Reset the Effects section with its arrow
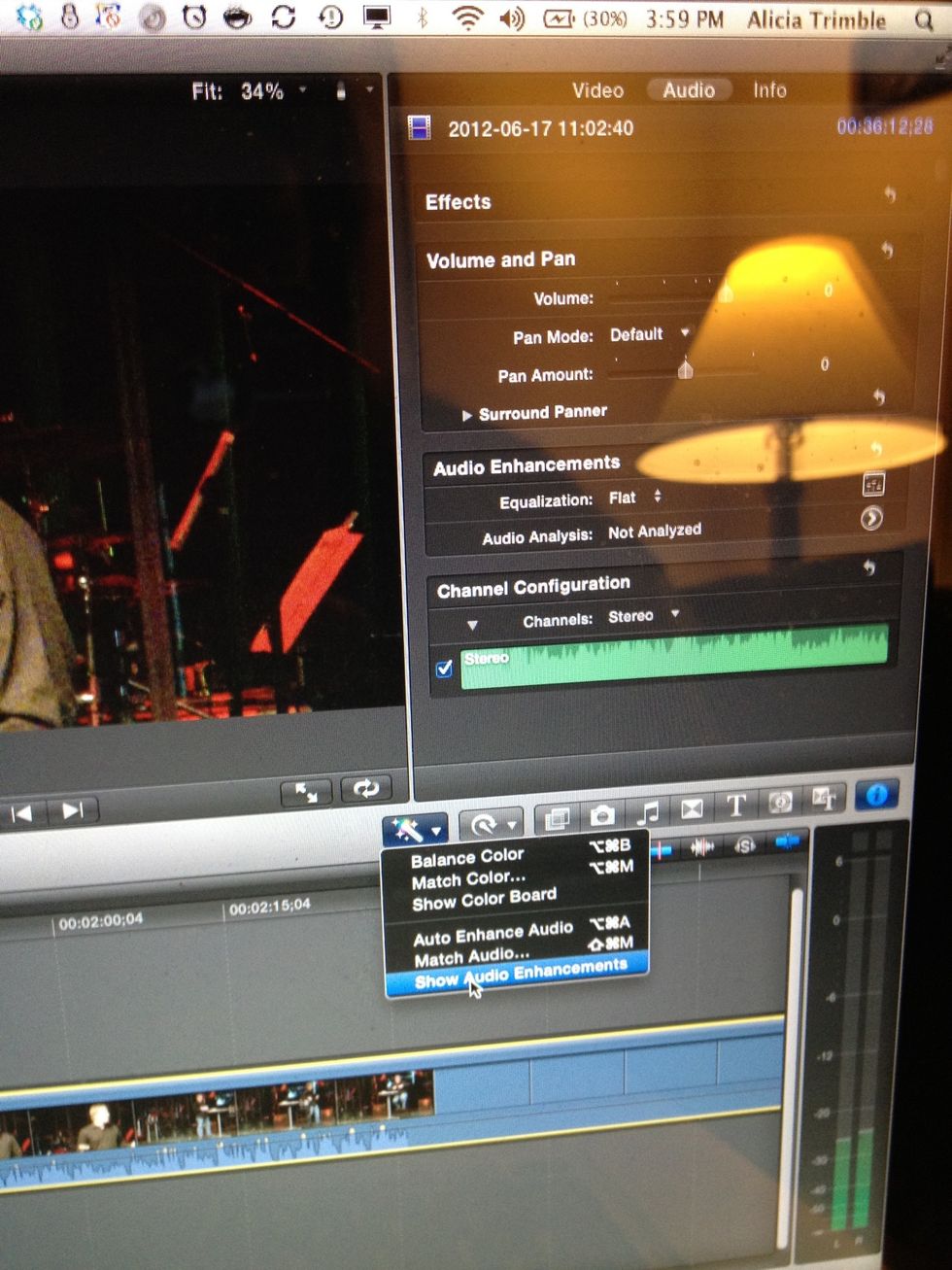 890,194
